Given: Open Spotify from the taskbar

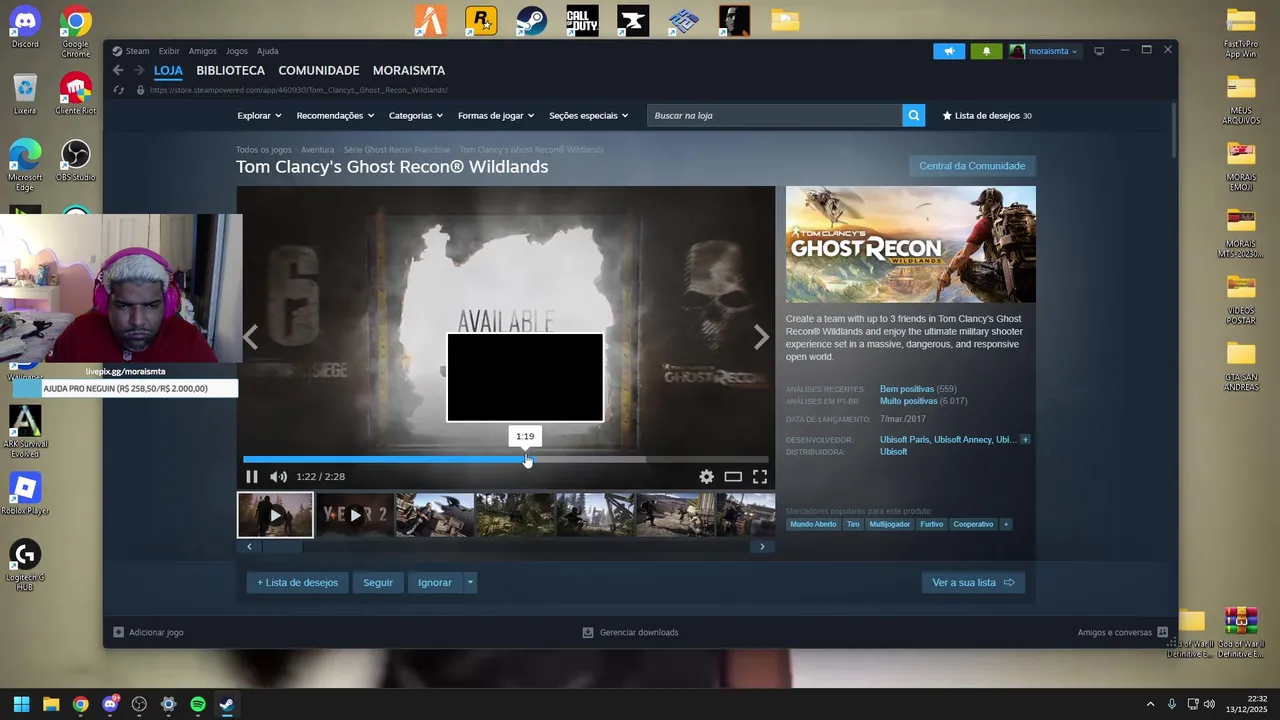Looking at the screenshot, I should click(x=198, y=704).
